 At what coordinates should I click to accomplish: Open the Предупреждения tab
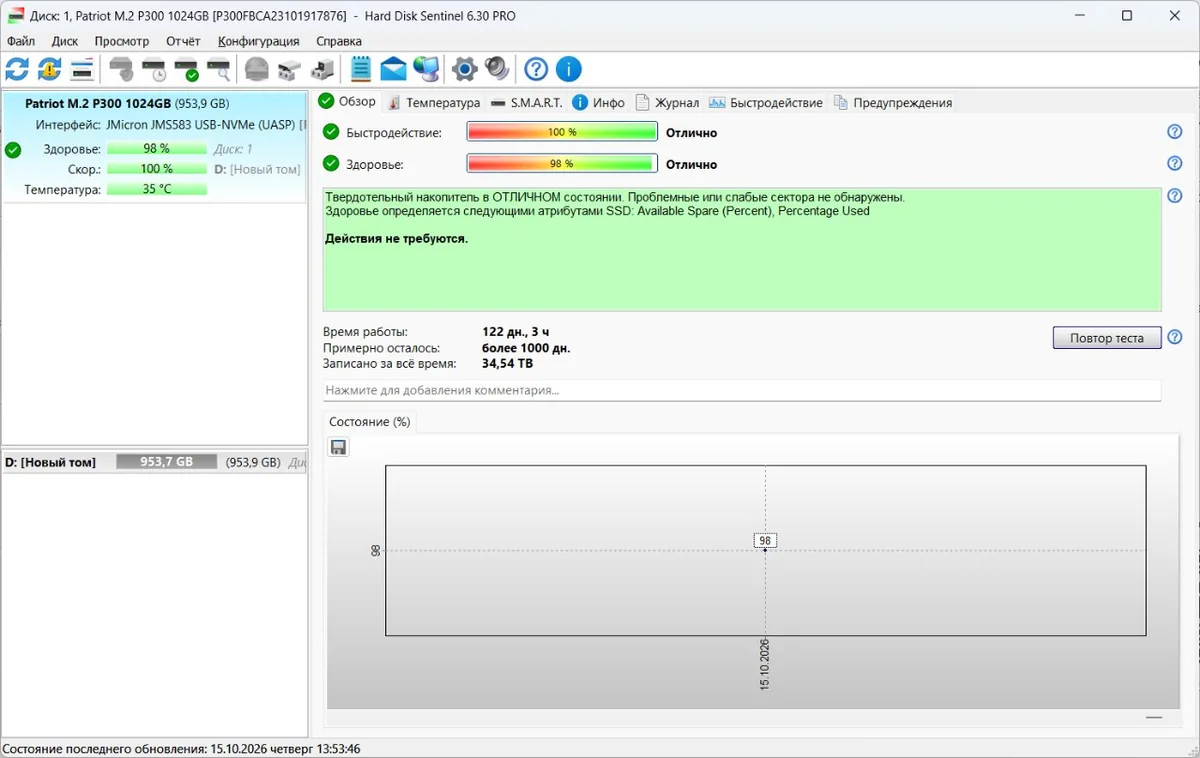point(893,102)
